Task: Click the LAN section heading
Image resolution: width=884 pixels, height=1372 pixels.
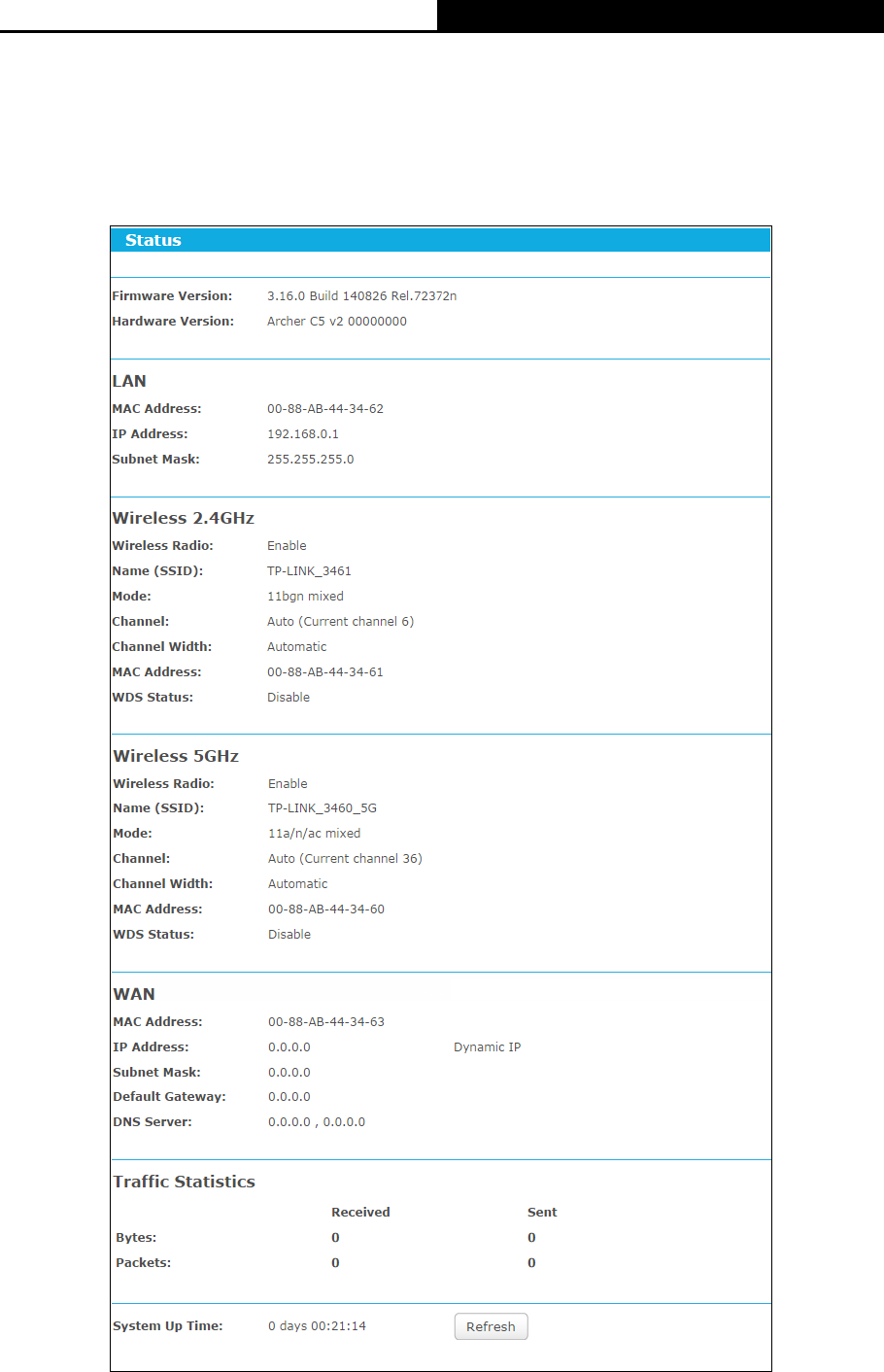Action: click(x=129, y=381)
